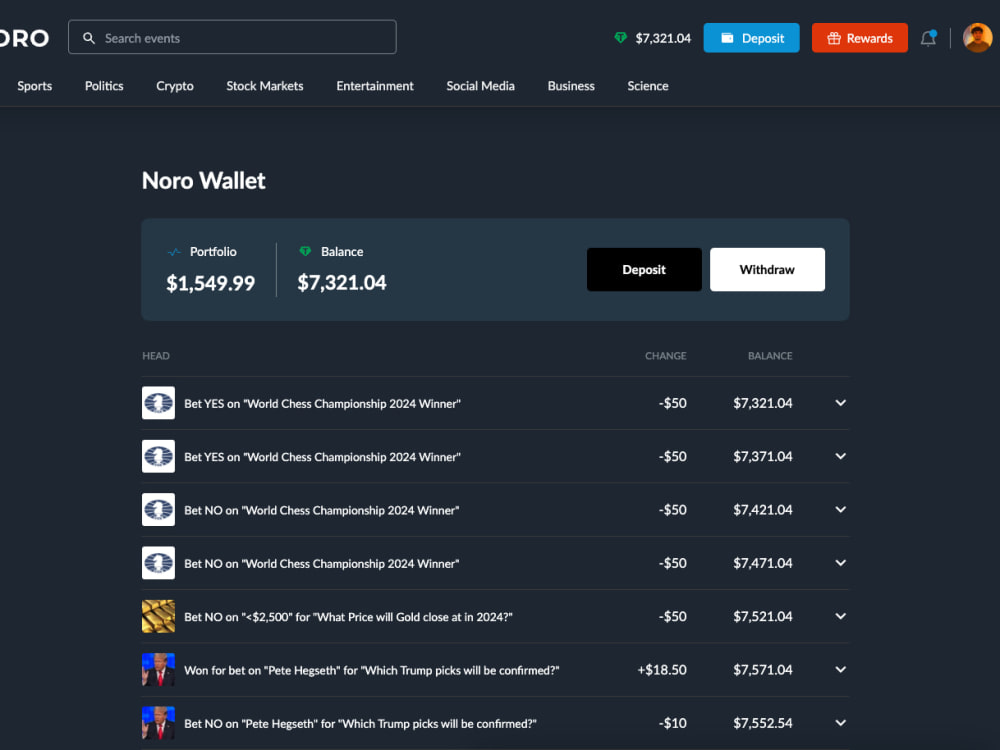The height and width of the screenshot is (750, 1000).
Task: Click the header balance $7,321.04
Action: [663, 38]
